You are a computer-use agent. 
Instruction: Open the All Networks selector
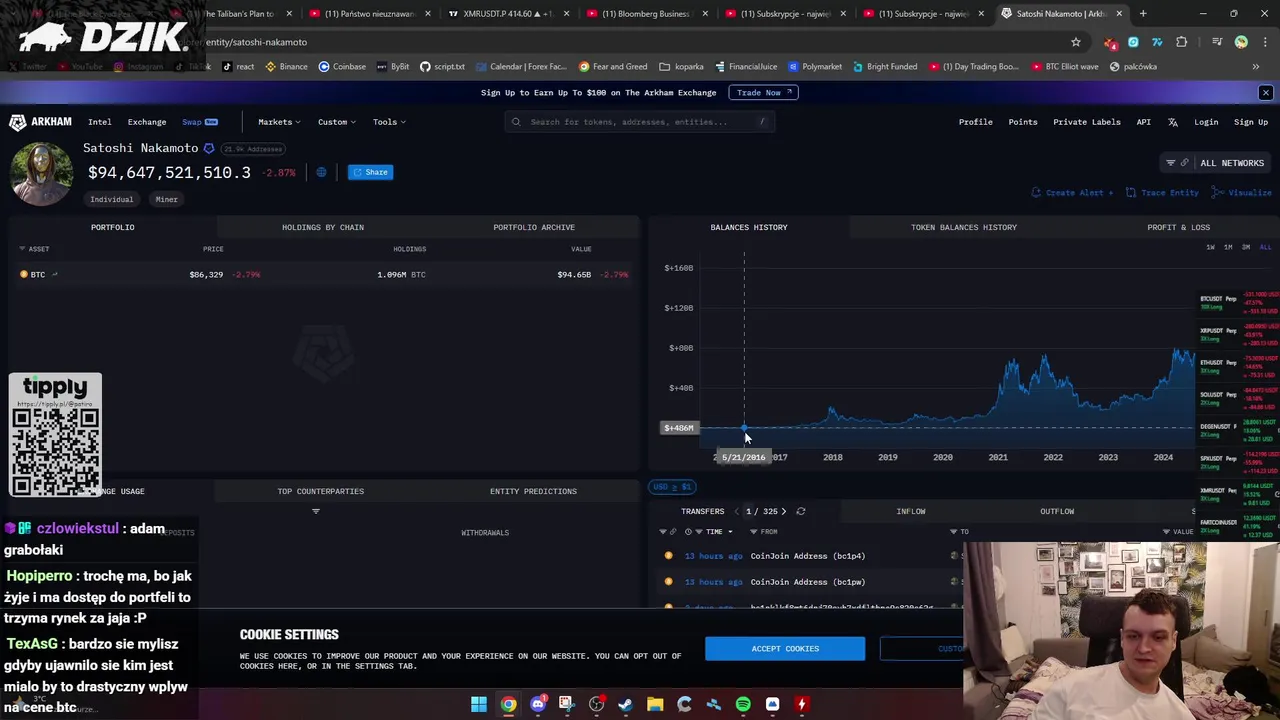pos(1232,163)
